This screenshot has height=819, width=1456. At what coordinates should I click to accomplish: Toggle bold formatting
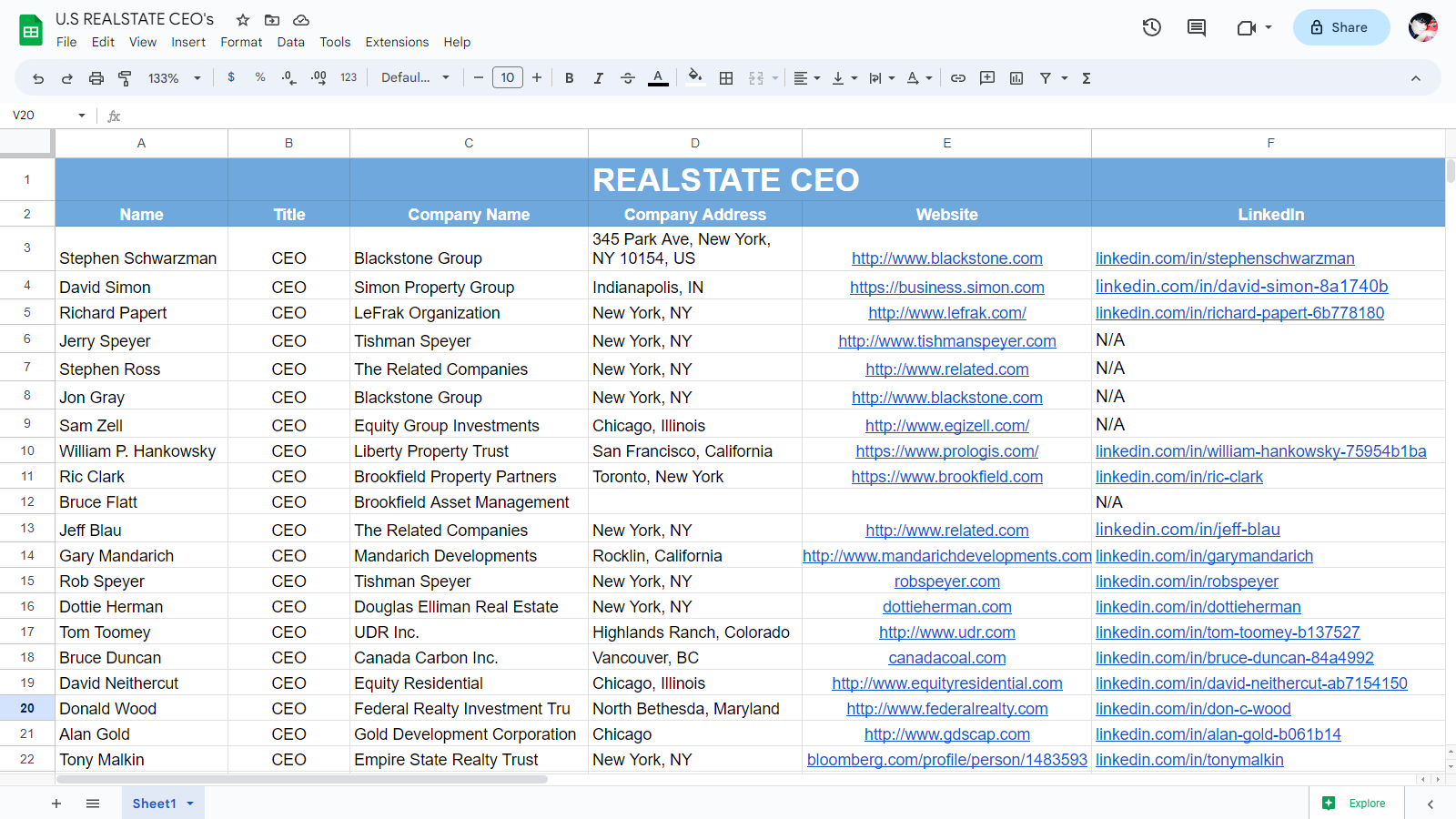[x=570, y=78]
